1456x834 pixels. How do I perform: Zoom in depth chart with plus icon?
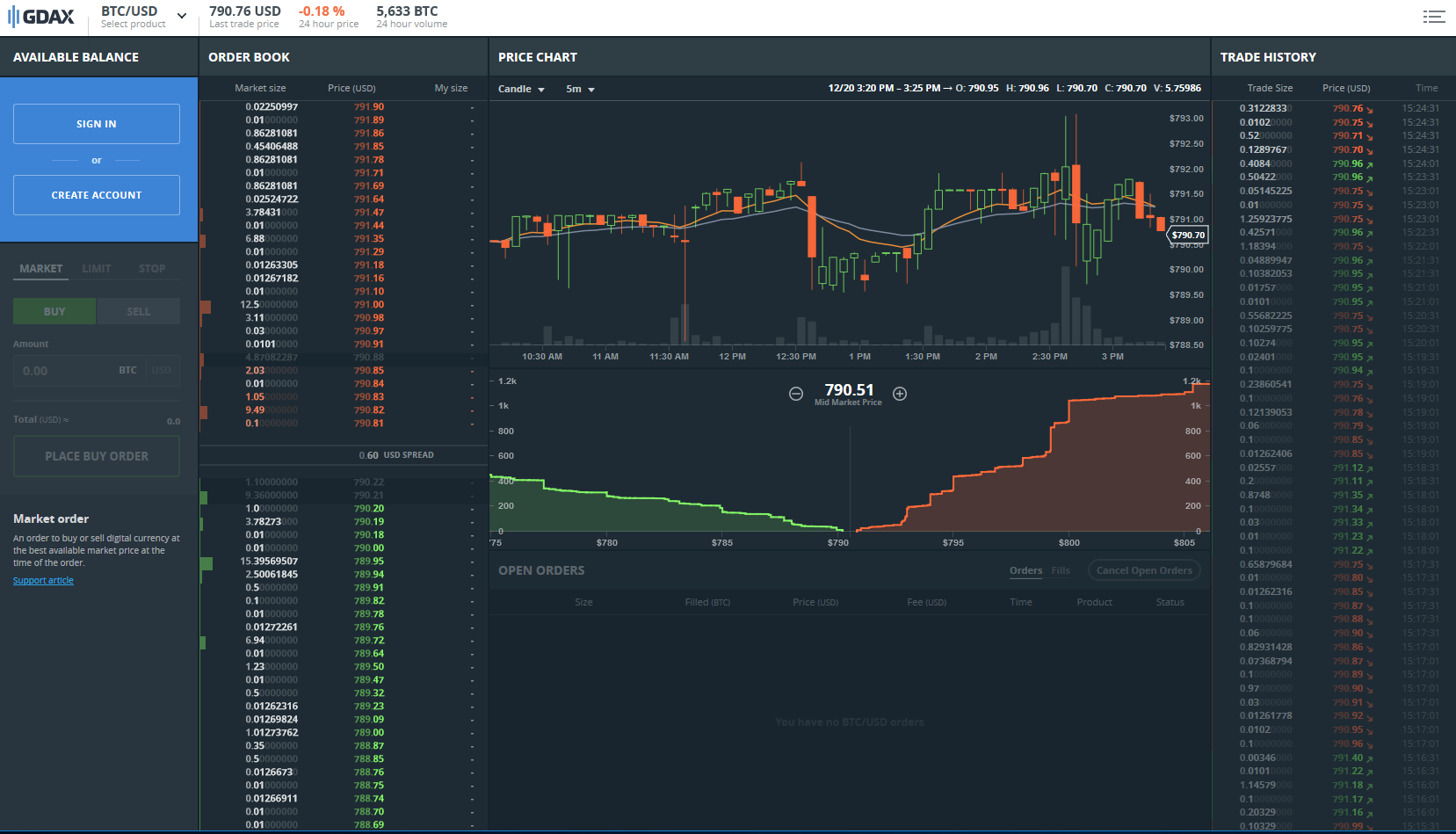[900, 394]
